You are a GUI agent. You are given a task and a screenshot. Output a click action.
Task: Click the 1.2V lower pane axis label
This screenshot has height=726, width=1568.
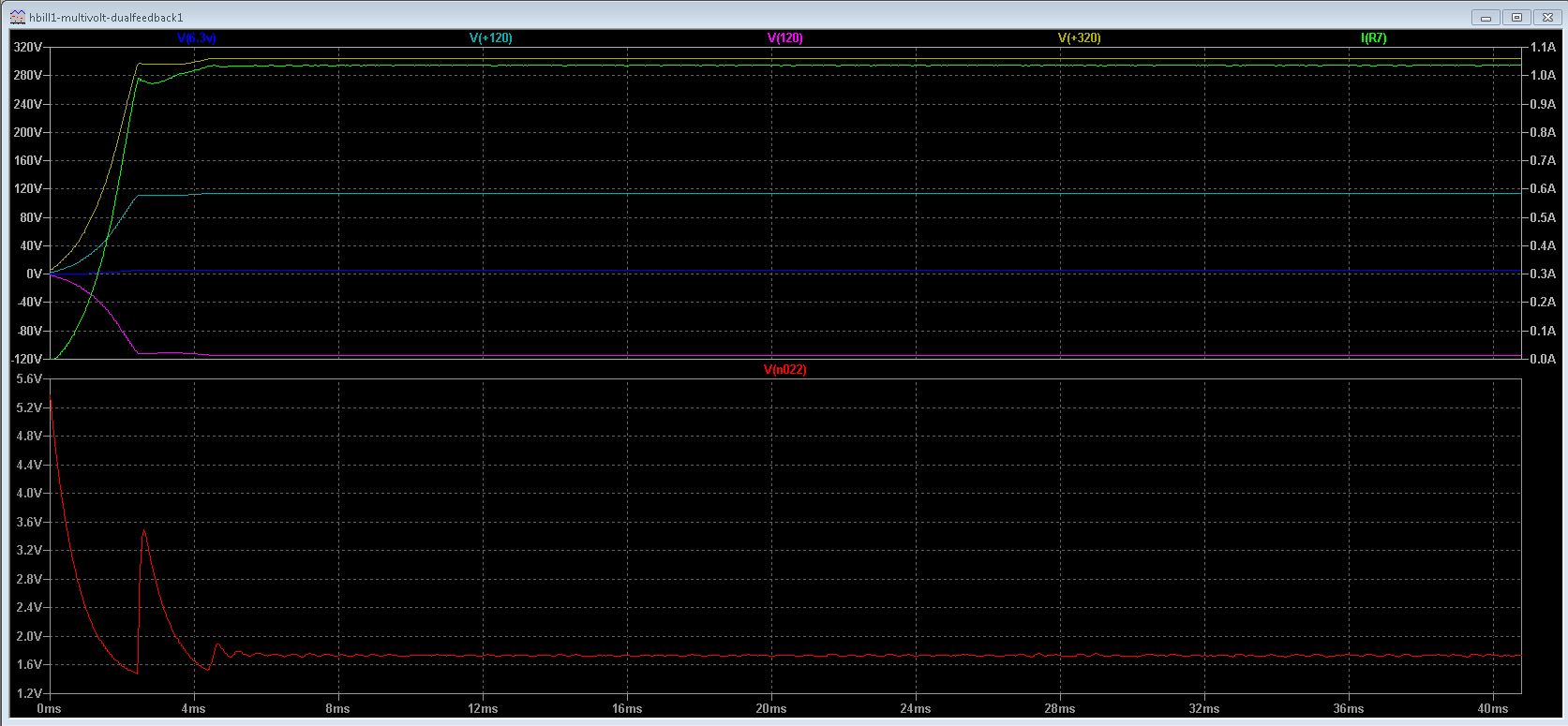pos(30,692)
